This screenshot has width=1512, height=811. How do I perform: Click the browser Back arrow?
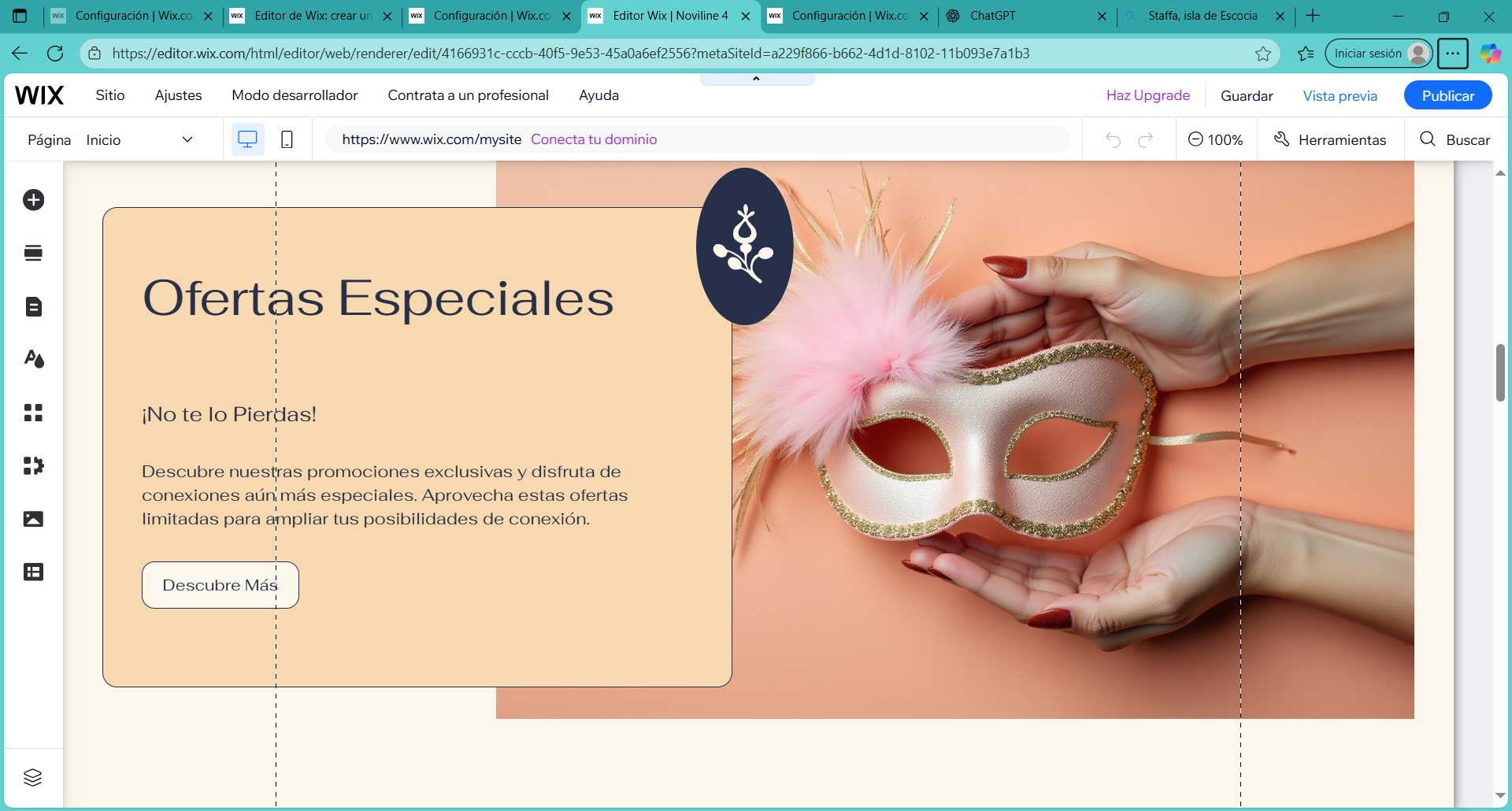(x=20, y=54)
